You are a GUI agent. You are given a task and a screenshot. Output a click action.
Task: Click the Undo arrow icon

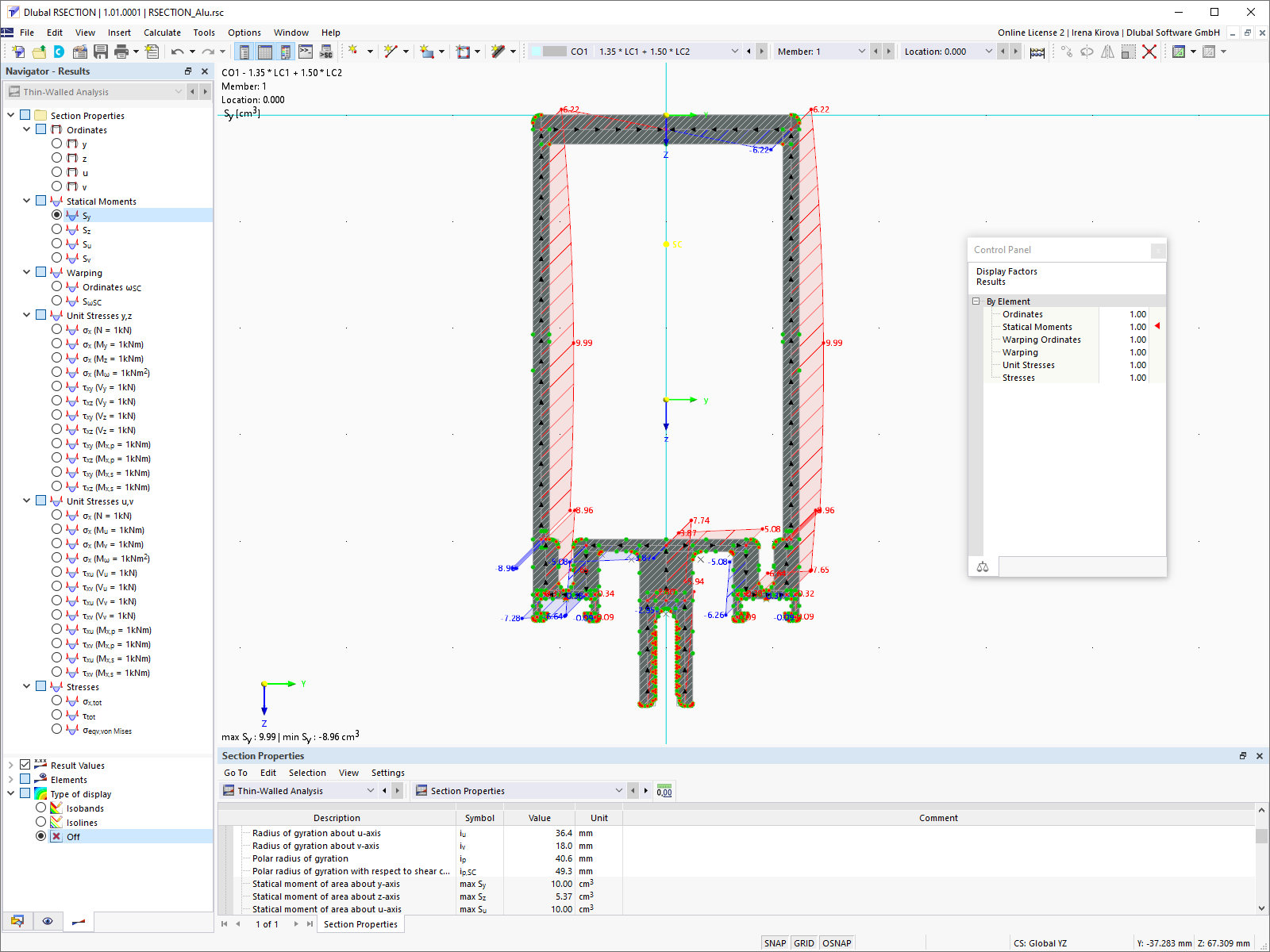click(177, 52)
